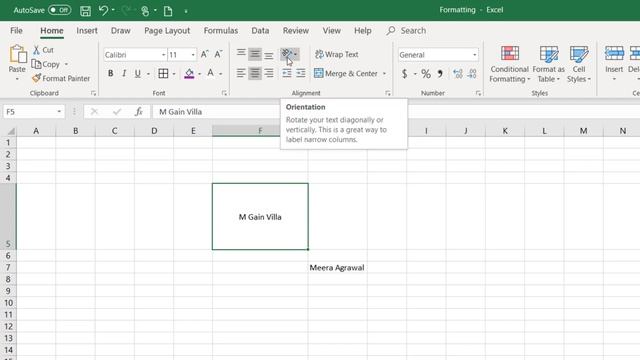Toggle the AutoSave switch
Viewport: 640px width, 360px height.
60,10
